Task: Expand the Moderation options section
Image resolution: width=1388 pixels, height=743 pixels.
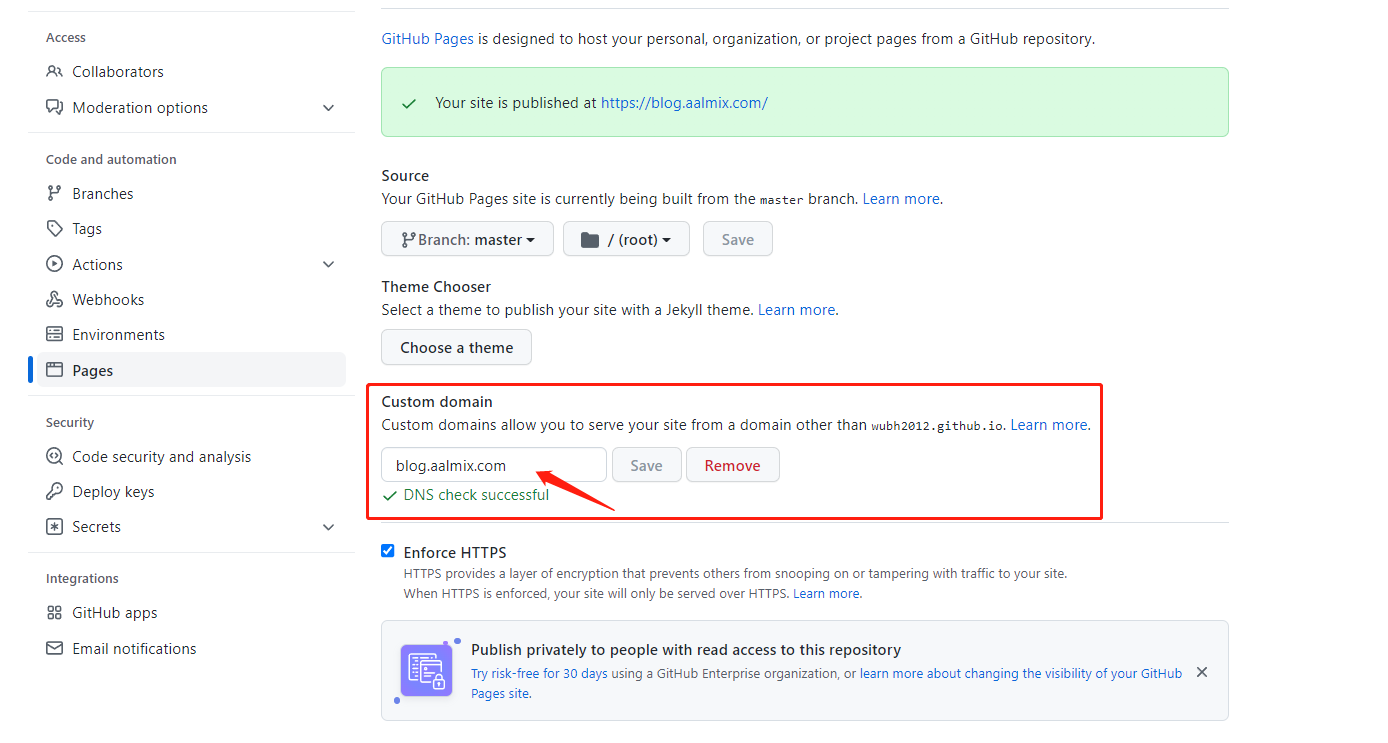Action: [328, 108]
